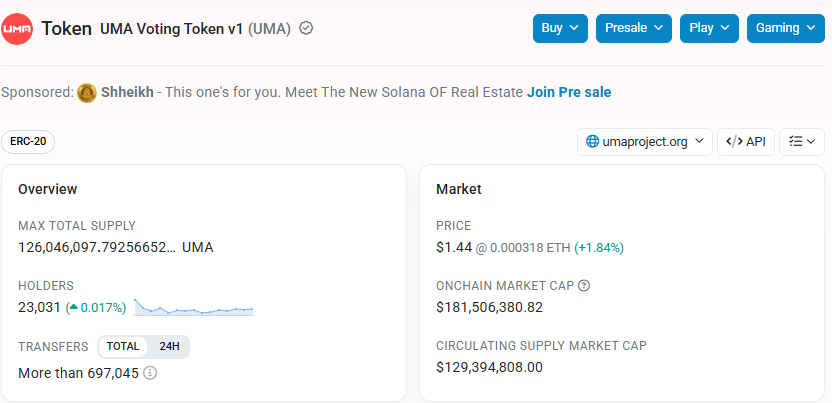The width and height of the screenshot is (832, 403).
Task: Open the umaproject.org website dropdown
Action: pos(645,142)
